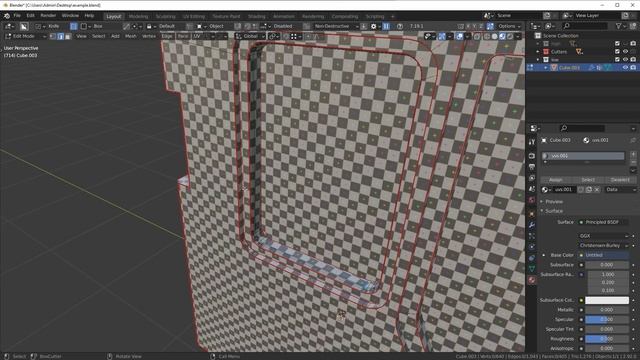
Task: Expand the Preview panel
Action: click(x=554, y=202)
